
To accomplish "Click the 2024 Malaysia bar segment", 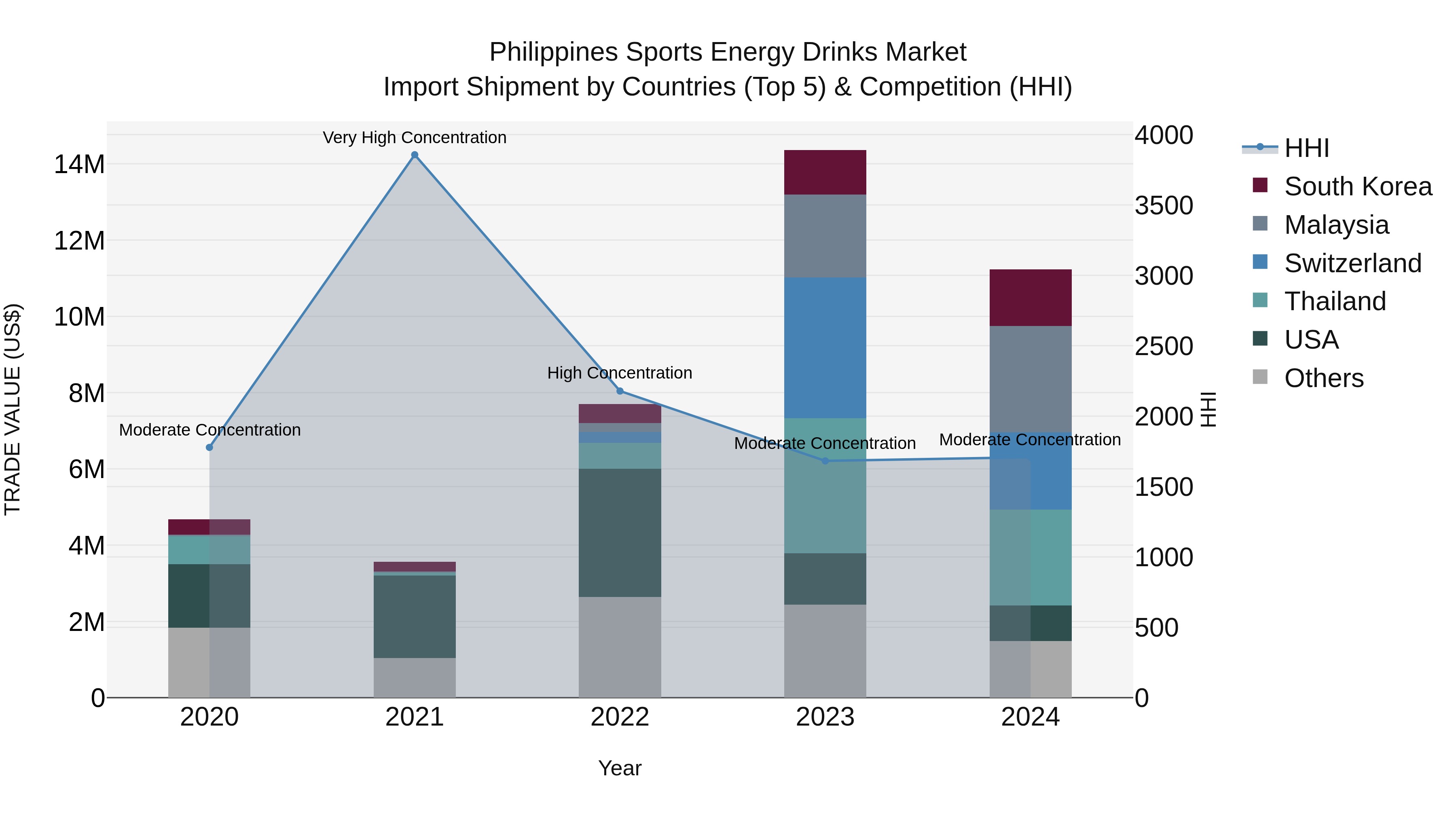I will (x=1031, y=379).
